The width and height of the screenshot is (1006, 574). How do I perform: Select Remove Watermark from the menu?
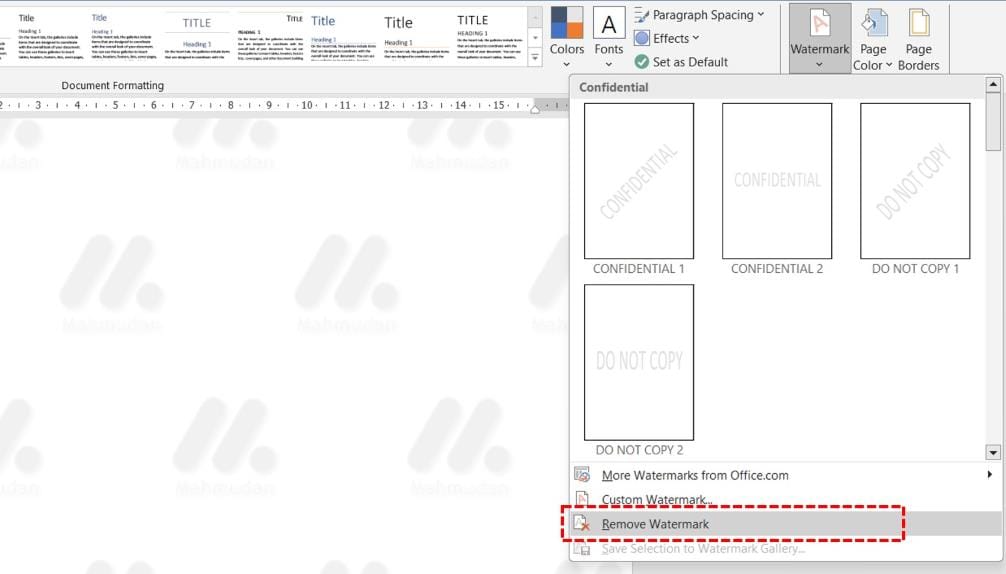tap(655, 524)
